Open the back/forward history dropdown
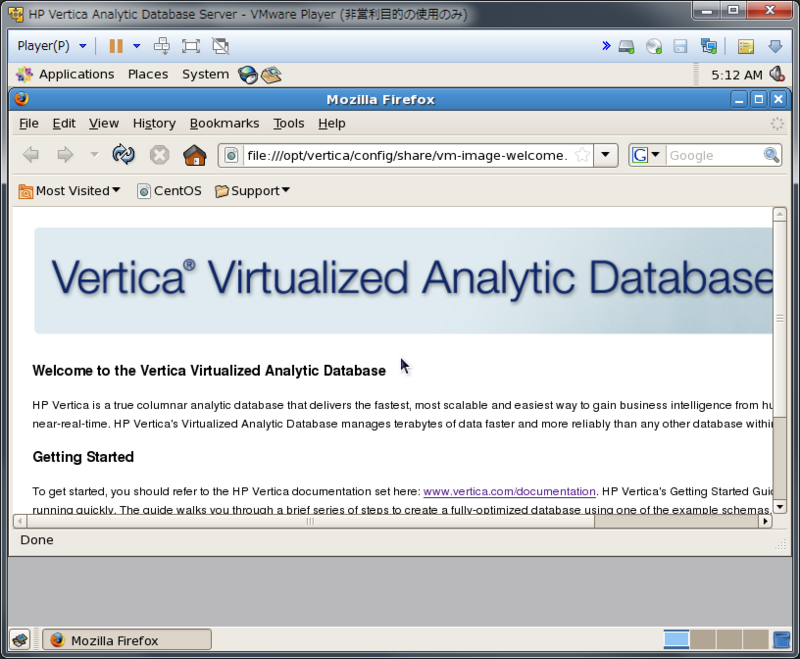The image size is (800, 659). [x=94, y=154]
